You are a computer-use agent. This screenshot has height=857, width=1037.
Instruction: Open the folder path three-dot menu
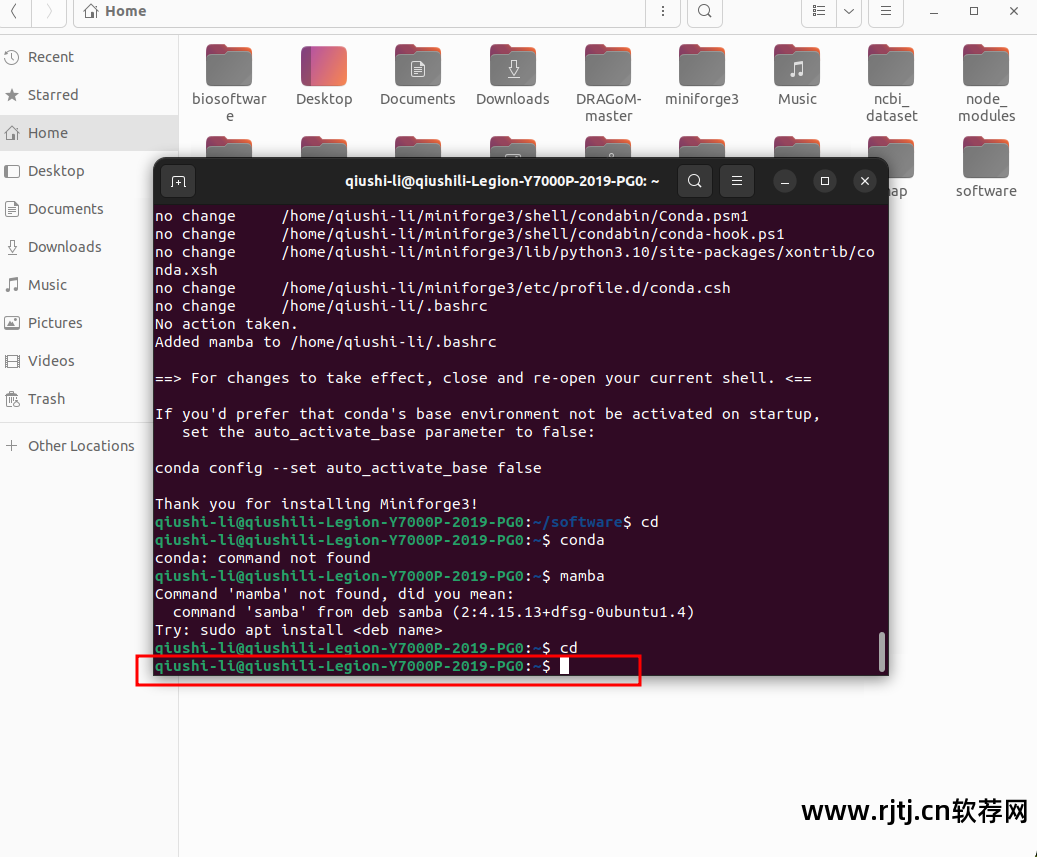(663, 11)
